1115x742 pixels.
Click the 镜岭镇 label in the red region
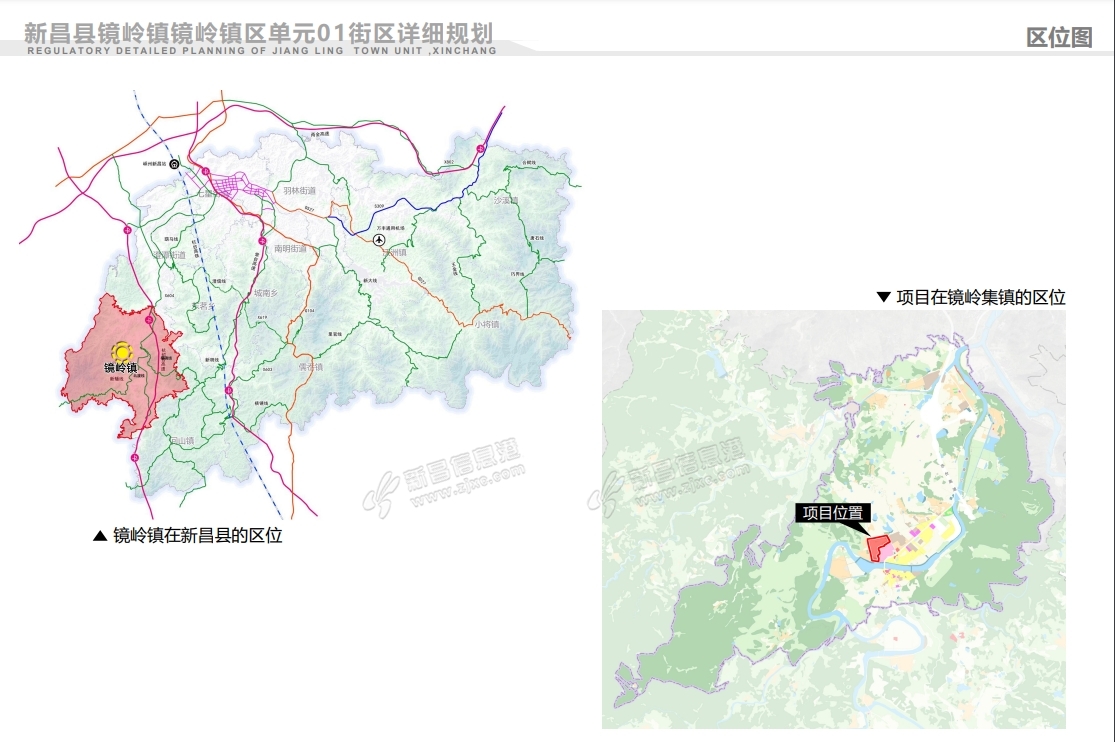(x=121, y=368)
